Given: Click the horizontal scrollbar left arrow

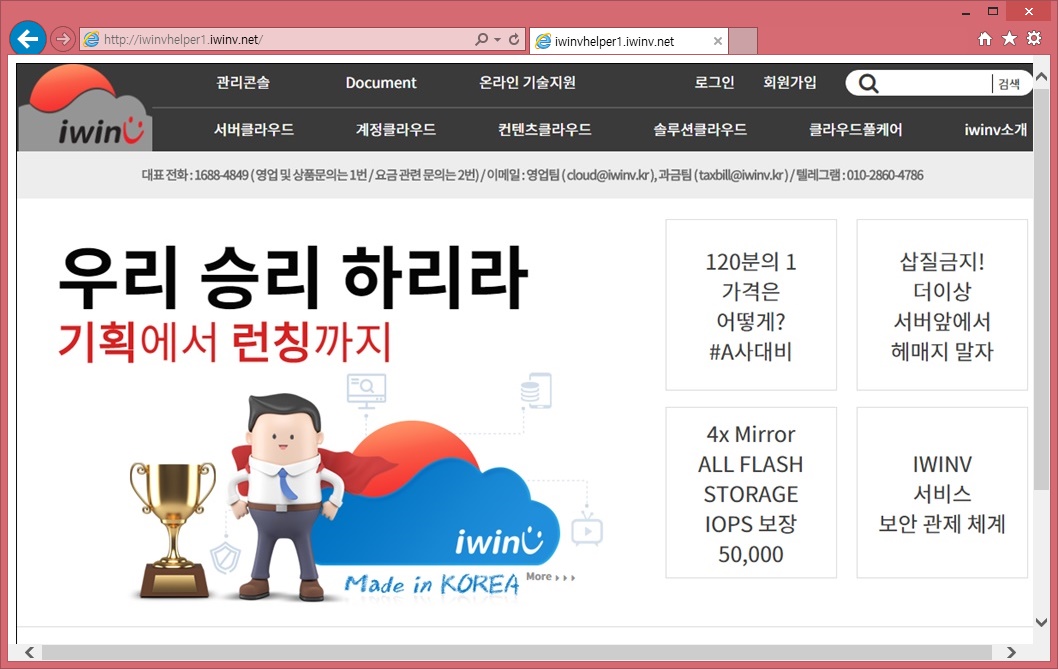Looking at the screenshot, I should click(30, 652).
